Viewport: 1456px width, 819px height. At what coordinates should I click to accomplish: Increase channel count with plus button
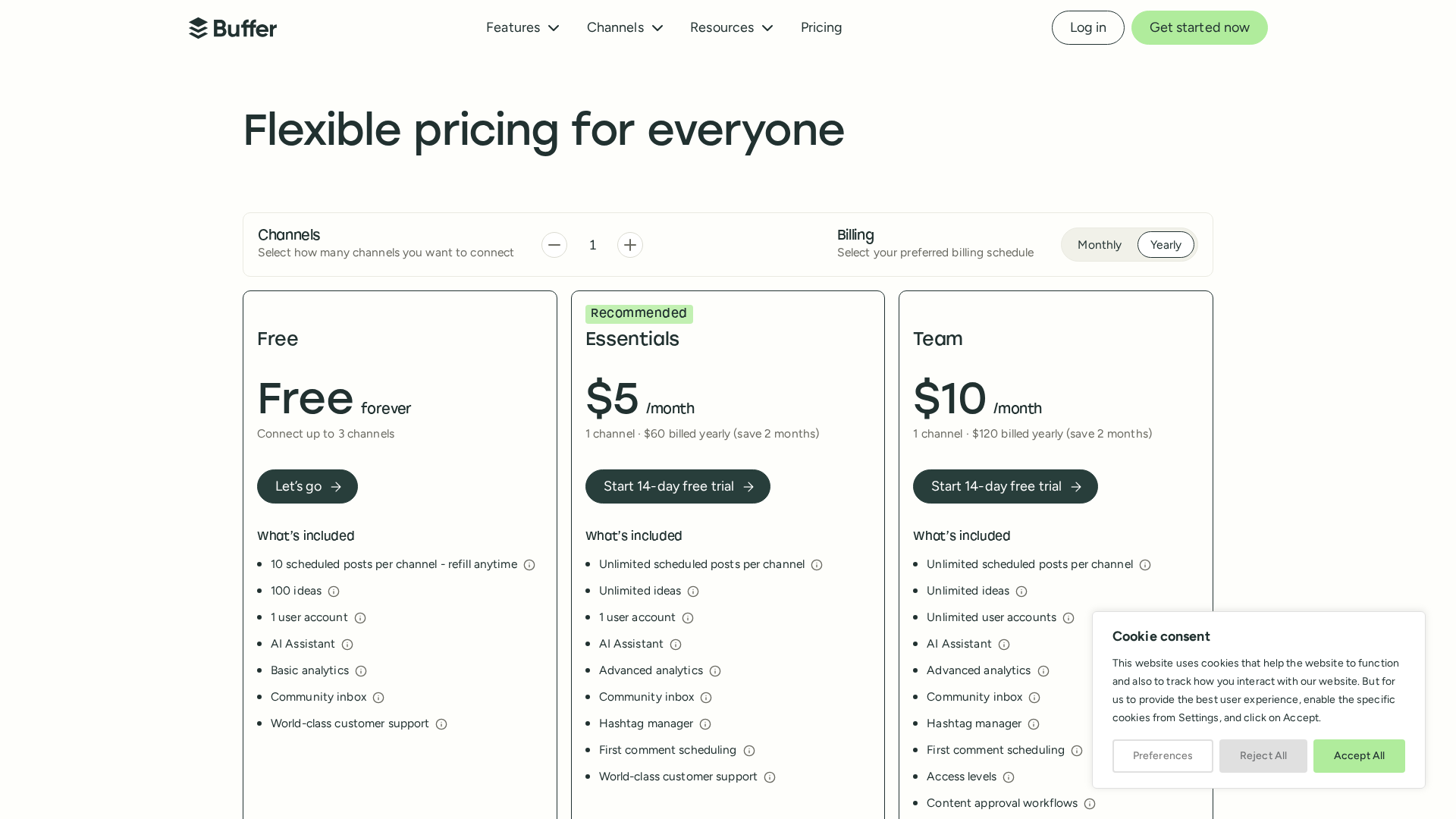(630, 245)
